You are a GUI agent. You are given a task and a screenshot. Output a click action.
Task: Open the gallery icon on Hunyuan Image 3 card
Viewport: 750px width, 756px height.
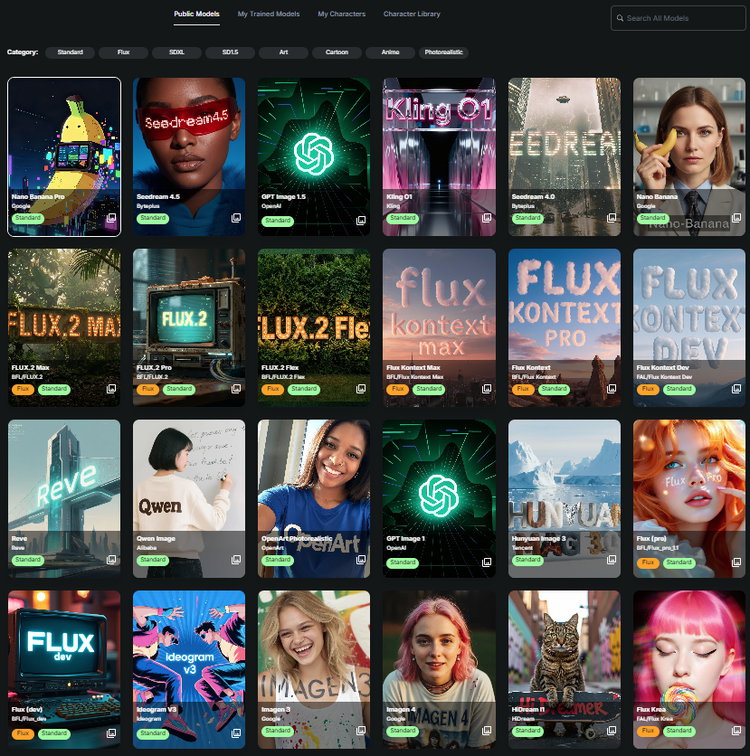(x=611, y=560)
